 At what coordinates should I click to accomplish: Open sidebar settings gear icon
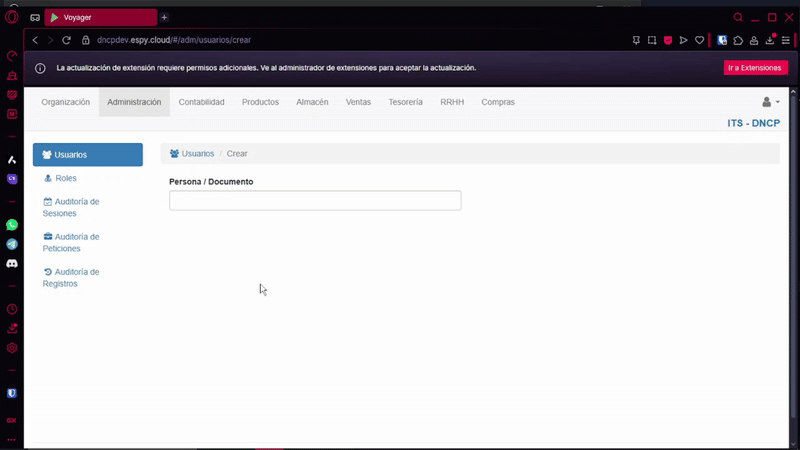pos(12,348)
